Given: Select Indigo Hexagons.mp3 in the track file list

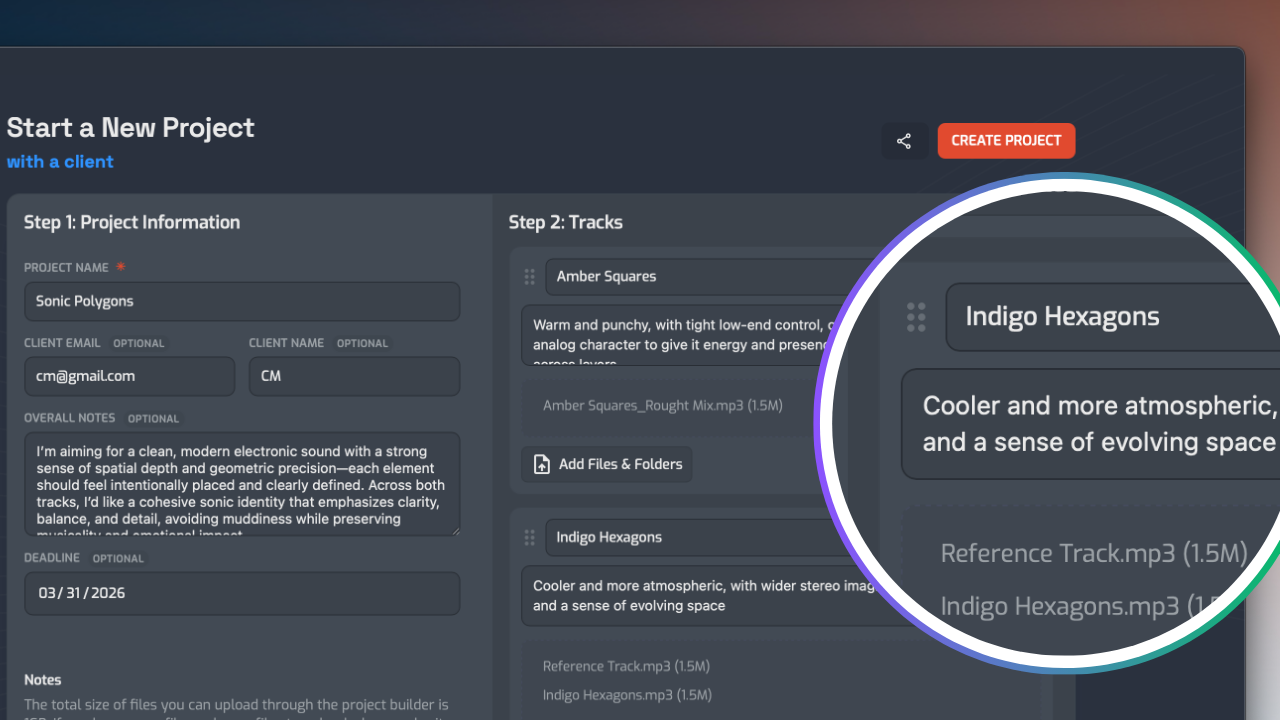Looking at the screenshot, I should point(627,695).
